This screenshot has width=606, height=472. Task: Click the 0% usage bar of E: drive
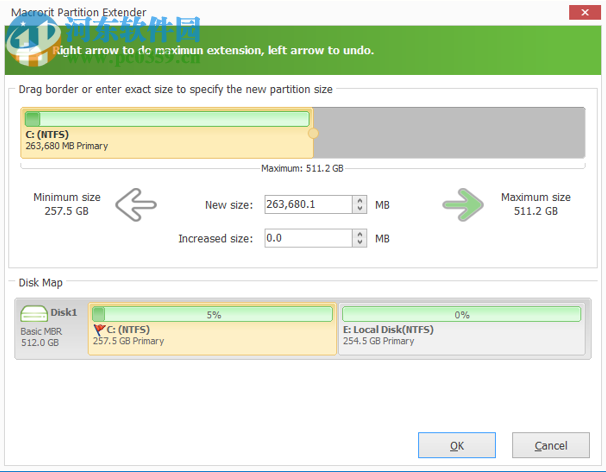point(461,314)
